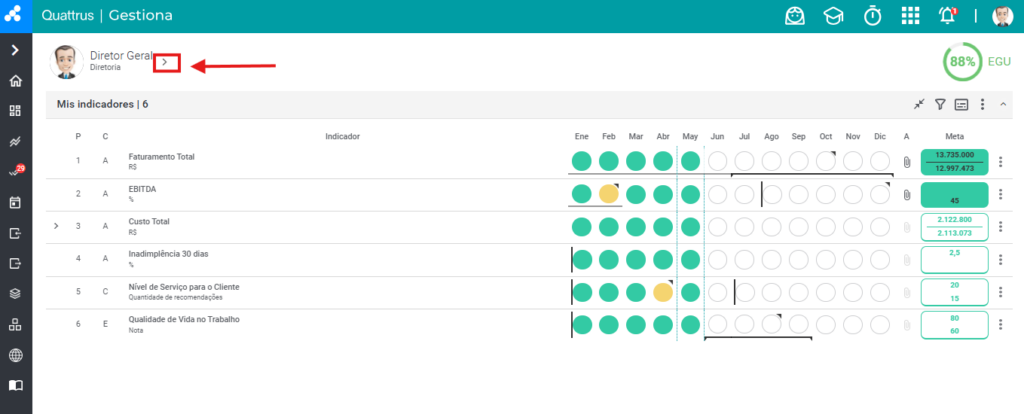Click empty Oct circle for Faturamento Total

click(x=826, y=161)
